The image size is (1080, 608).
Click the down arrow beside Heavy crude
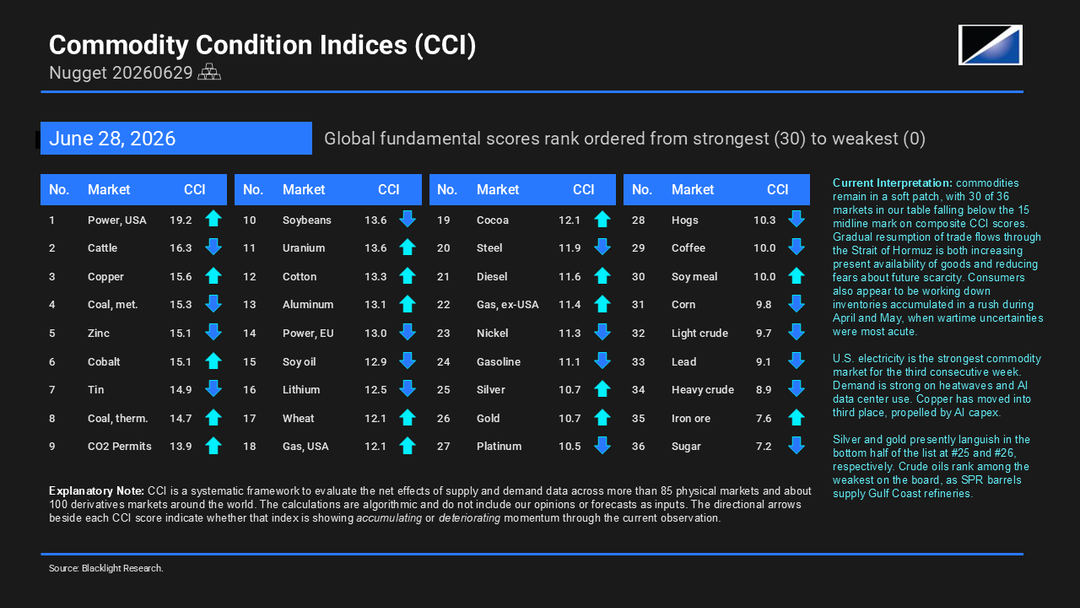click(797, 389)
